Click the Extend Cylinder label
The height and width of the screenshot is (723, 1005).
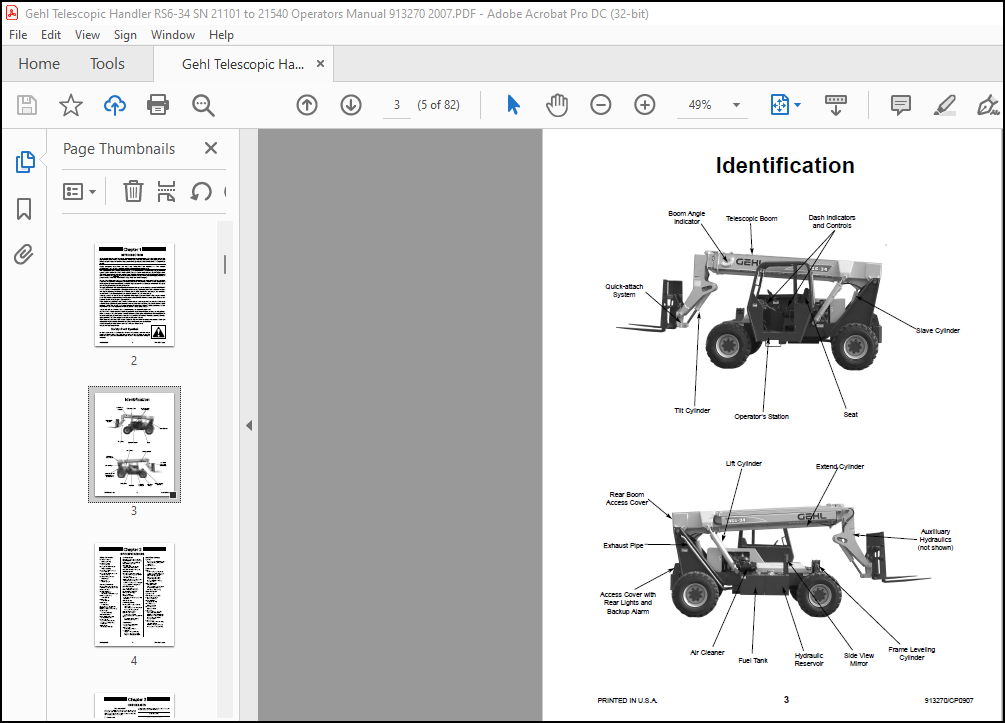[x=840, y=467]
